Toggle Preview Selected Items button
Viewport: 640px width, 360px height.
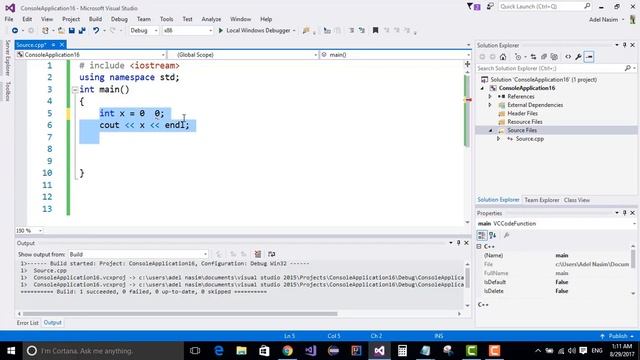(x=589, y=57)
